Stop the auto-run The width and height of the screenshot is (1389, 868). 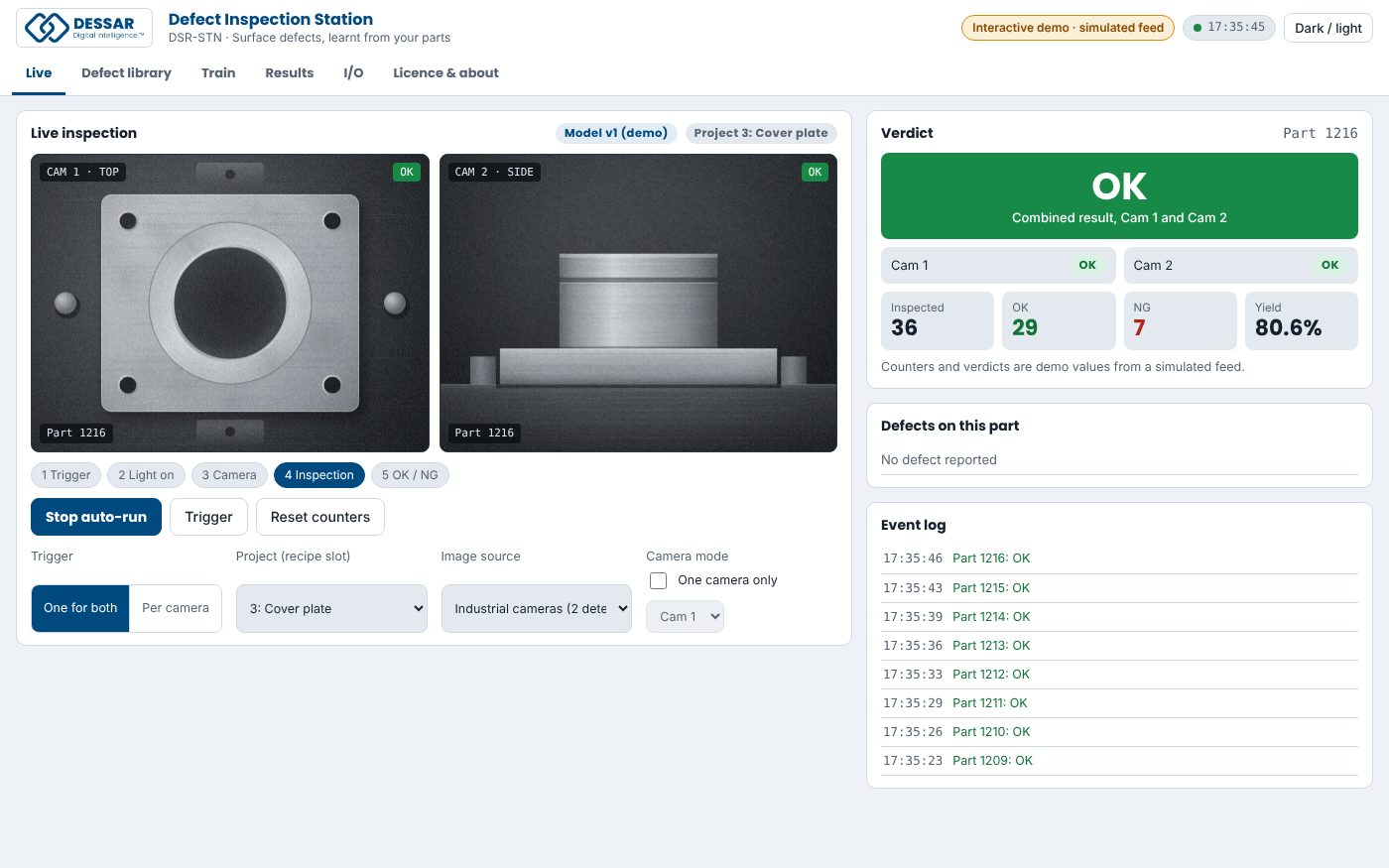96,517
